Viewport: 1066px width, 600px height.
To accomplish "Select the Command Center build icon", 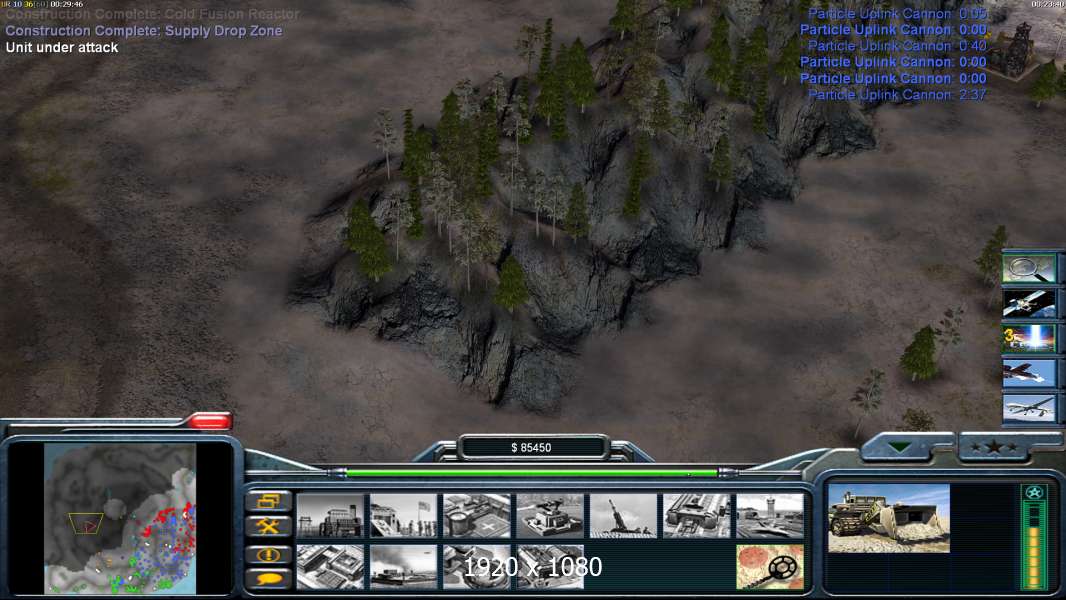I will pos(550,567).
